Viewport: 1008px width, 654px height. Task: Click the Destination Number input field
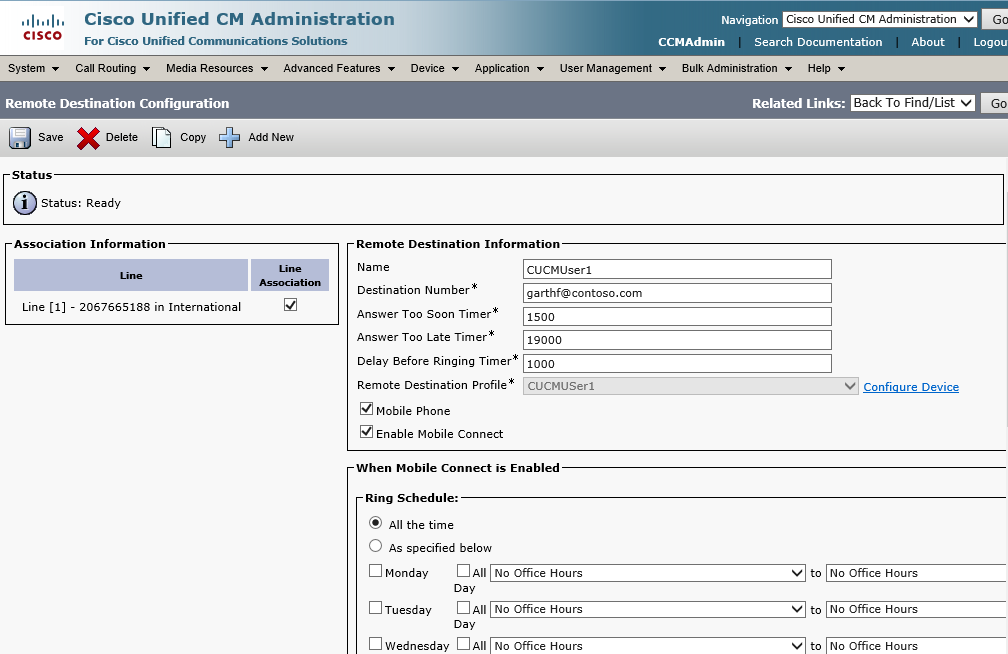677,293
